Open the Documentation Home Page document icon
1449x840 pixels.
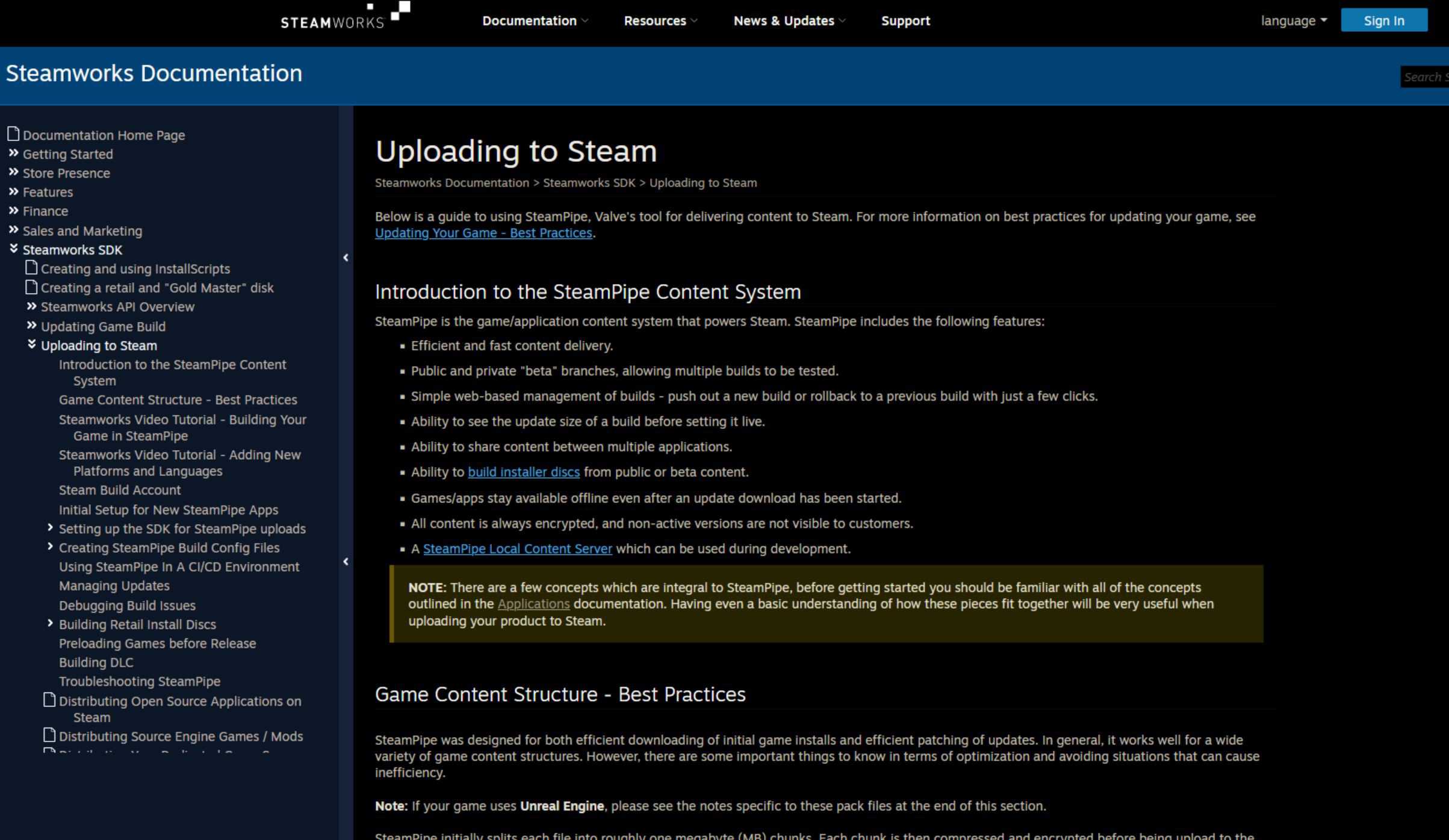point(13,134)
